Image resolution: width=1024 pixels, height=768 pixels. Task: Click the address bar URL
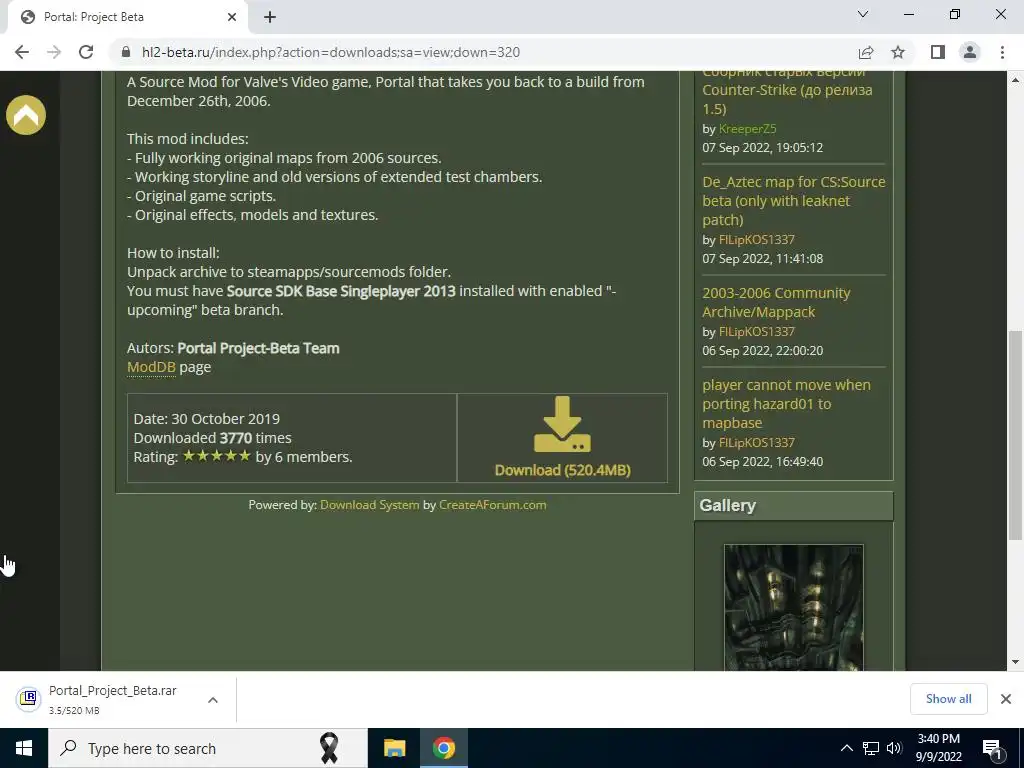click(330, 52)
